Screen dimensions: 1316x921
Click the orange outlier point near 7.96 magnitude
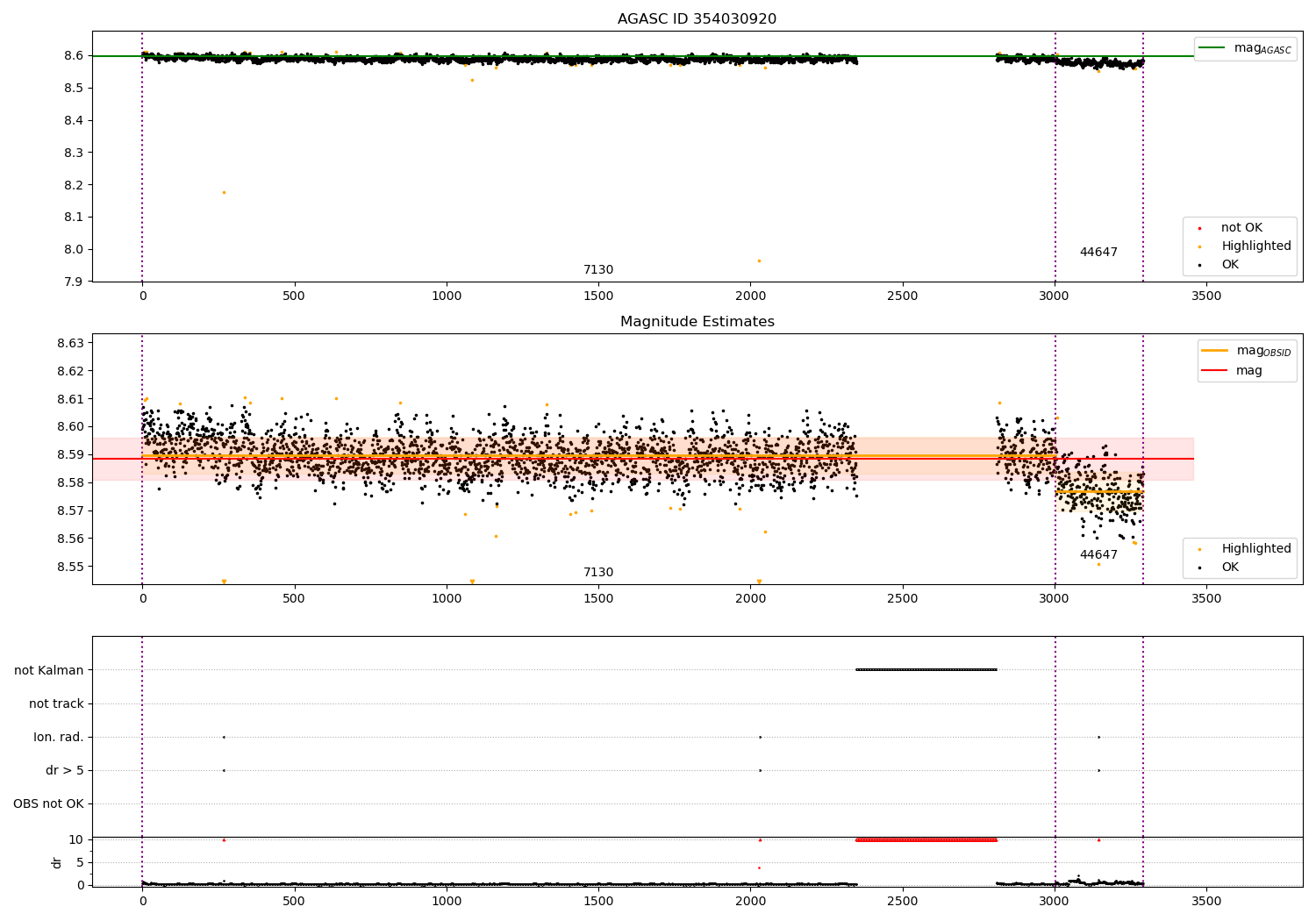(x=759, y=261)
